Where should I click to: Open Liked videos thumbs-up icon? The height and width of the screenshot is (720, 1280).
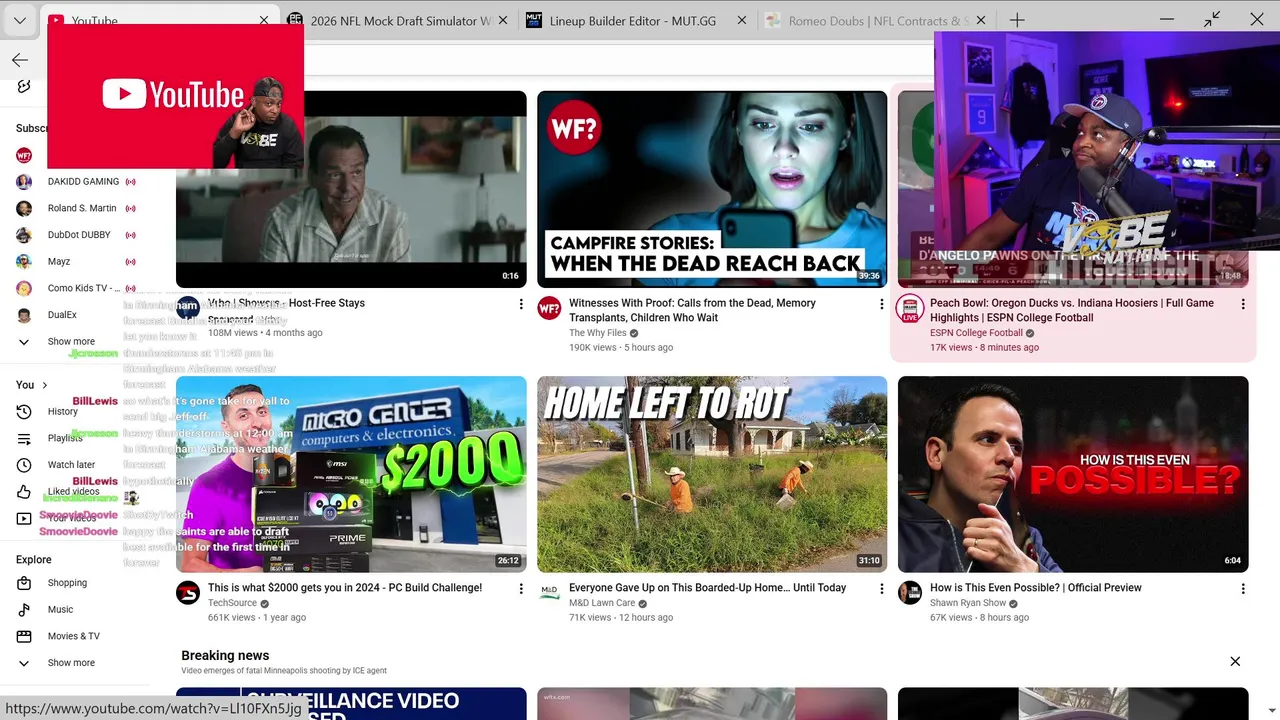(24, 492)
